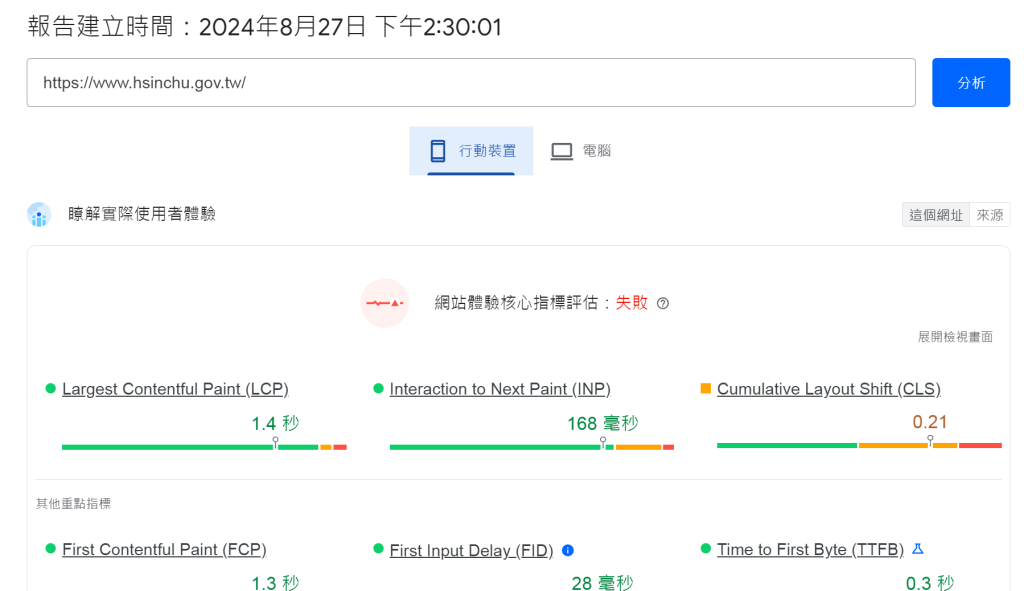Click the heartbeat assessment icon
1024x591 pixels.
385,302
